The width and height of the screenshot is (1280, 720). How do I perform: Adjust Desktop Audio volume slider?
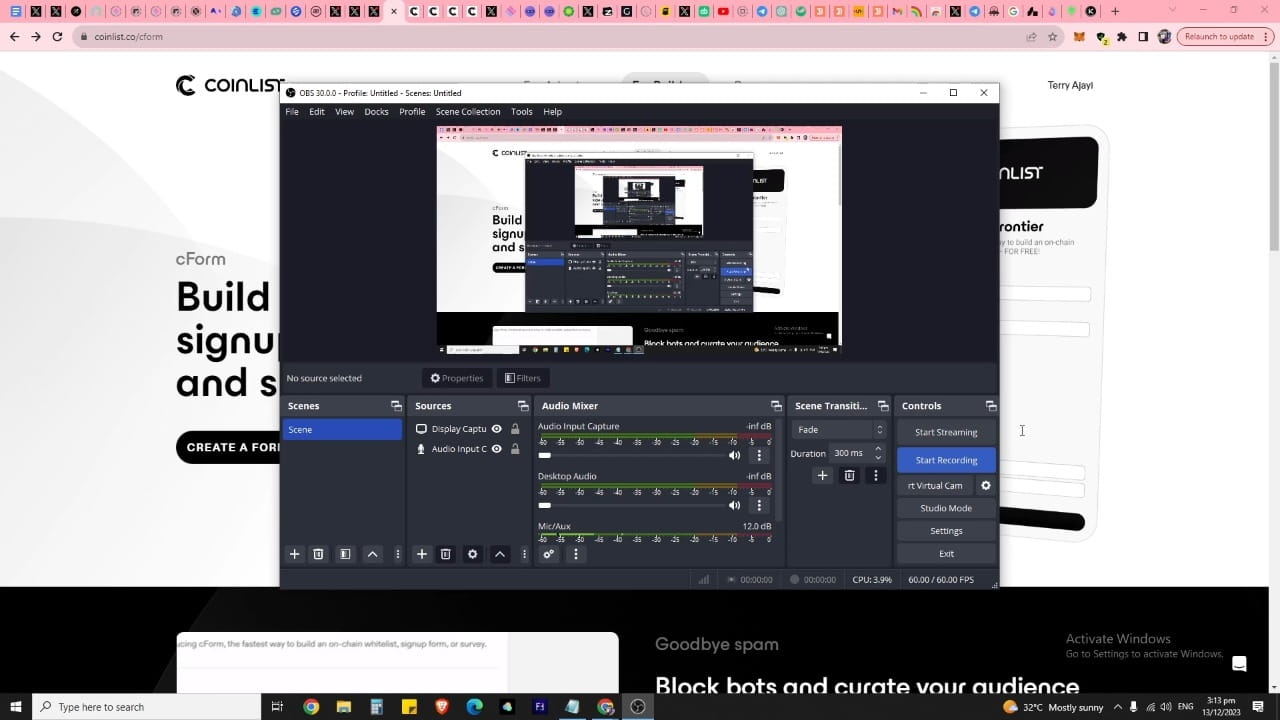coord(630,505)
